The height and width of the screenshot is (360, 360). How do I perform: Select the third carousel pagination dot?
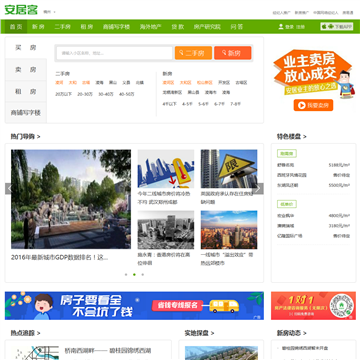pyautogui.click(x=143, y=275)
